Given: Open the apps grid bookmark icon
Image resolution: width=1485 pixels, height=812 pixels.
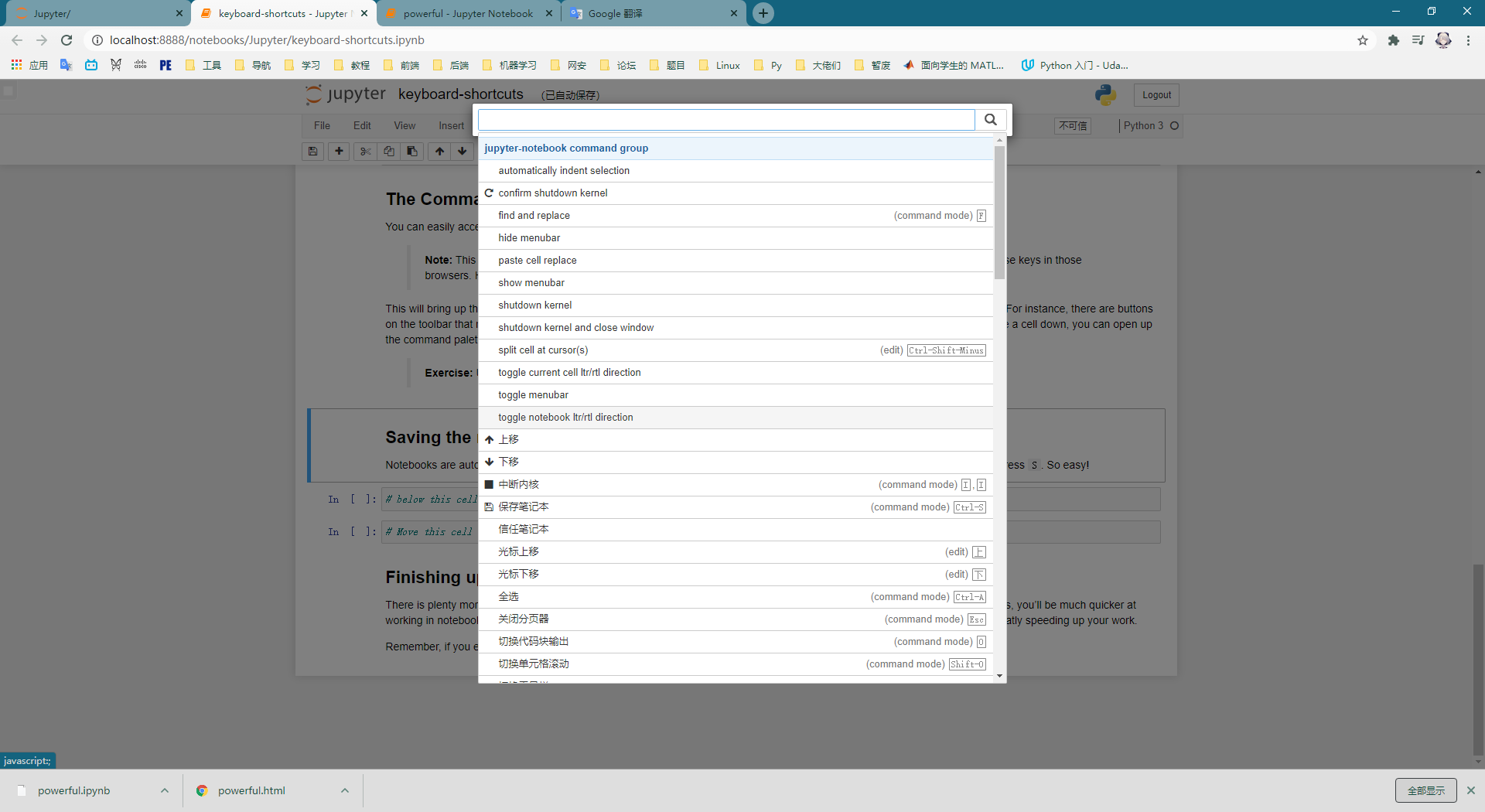Looking at the screenshot, I should (x=16, y=65).
